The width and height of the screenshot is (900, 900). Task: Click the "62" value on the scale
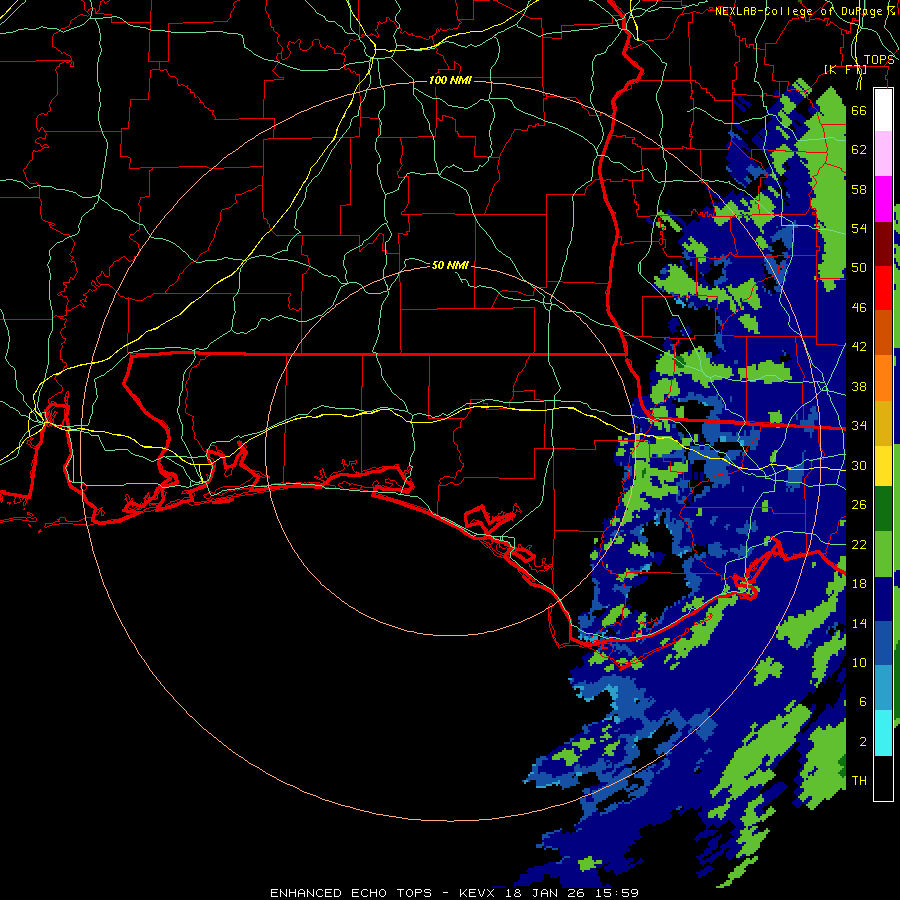[x=859, y=150]
